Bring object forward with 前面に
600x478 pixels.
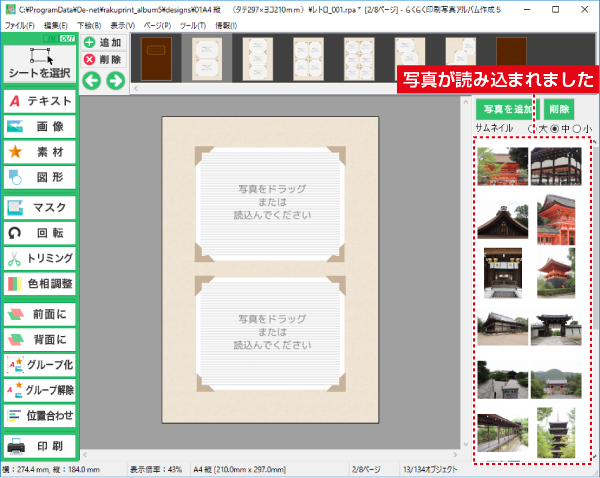(39, 314)
